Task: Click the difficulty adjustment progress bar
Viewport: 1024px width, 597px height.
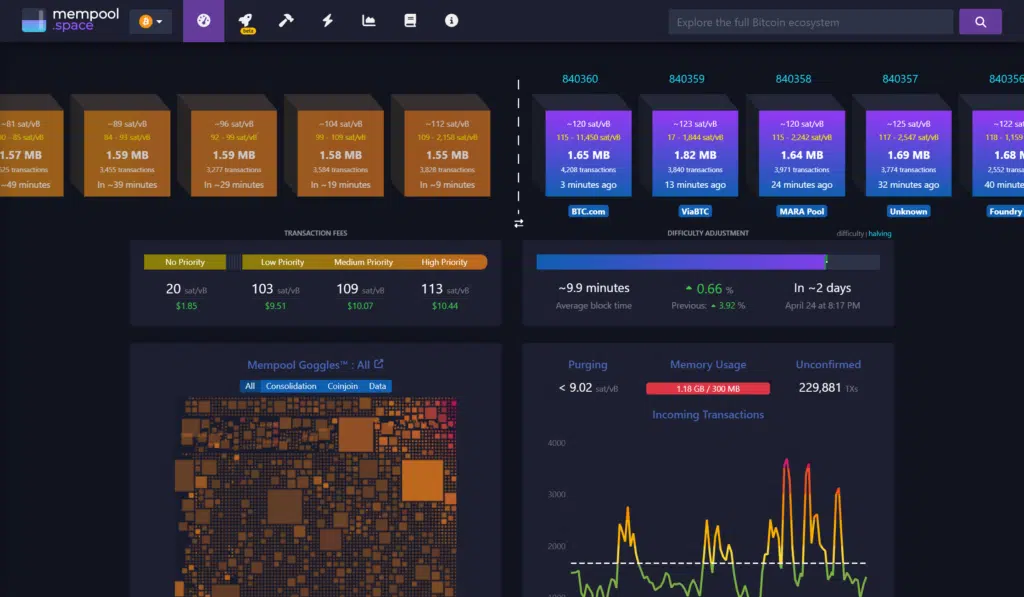Action: point(708,262)
